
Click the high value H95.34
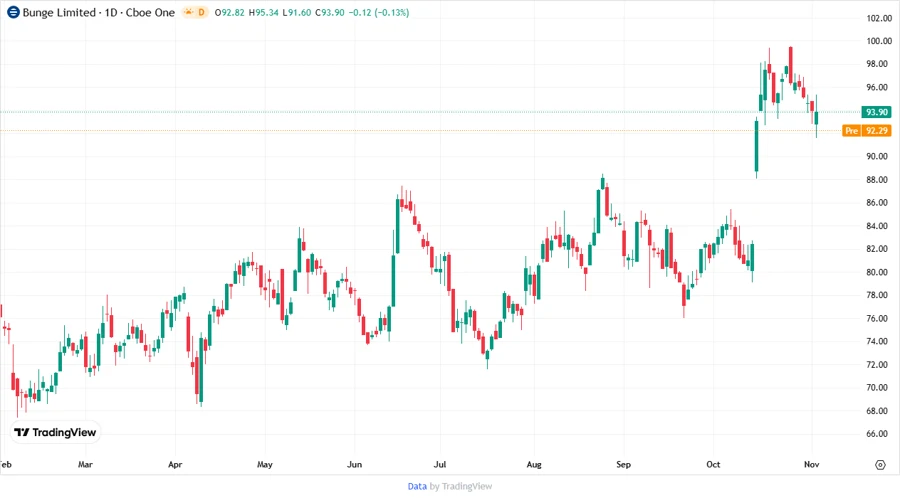(263, 12)
